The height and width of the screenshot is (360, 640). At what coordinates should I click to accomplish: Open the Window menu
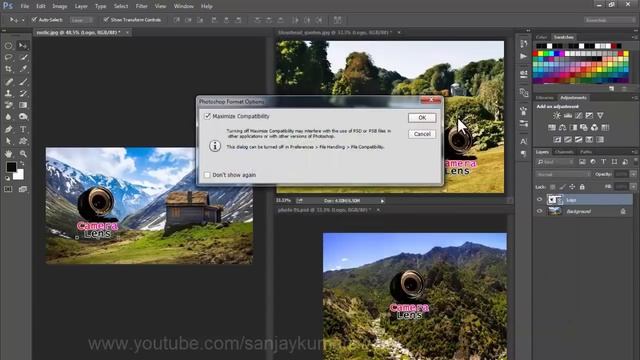pos(184,6)
